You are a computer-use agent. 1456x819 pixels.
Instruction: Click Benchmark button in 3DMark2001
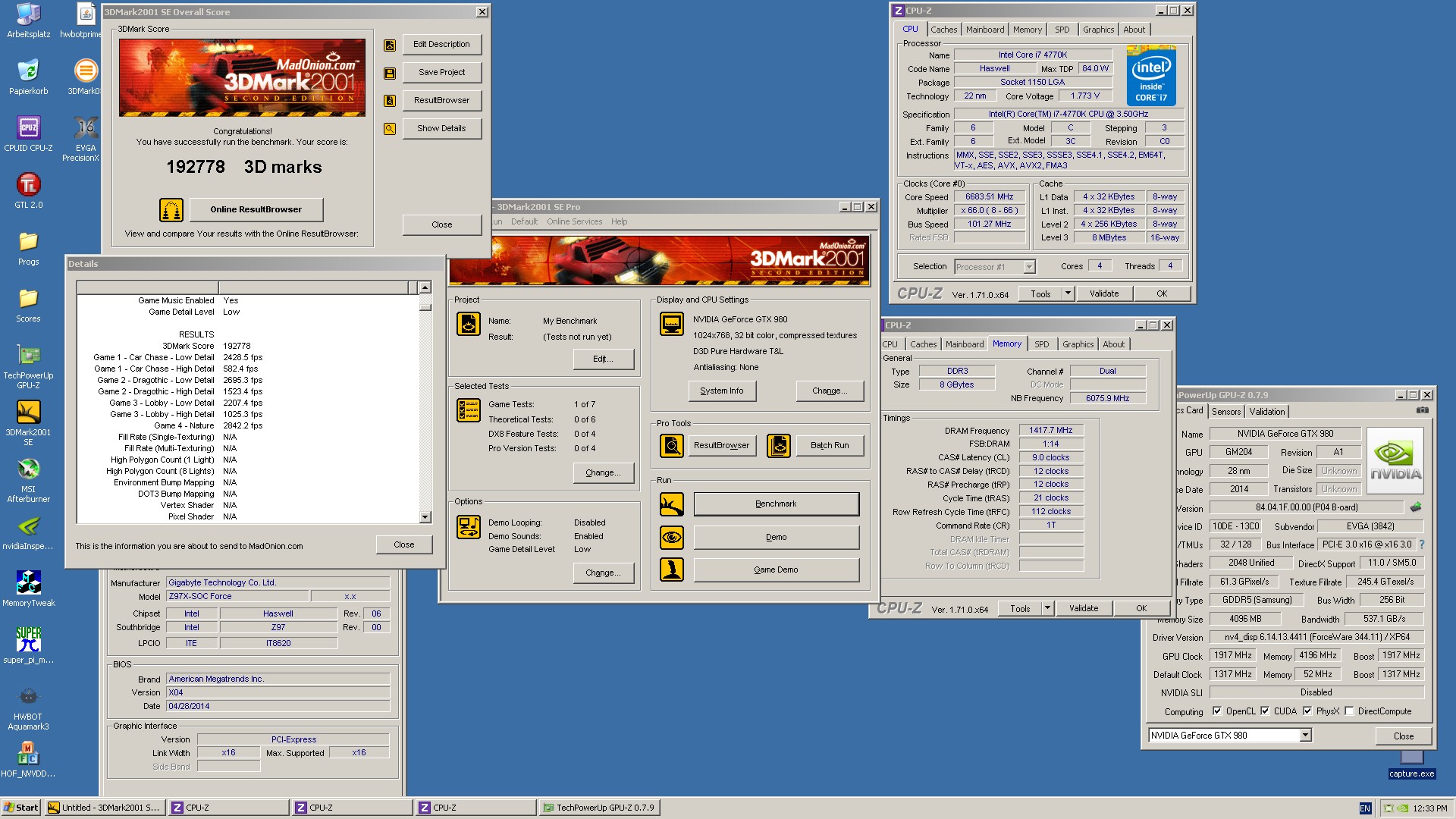(776, 504)
